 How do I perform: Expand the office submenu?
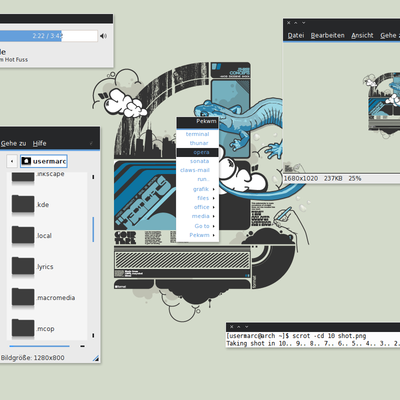(x=197, y=207)
